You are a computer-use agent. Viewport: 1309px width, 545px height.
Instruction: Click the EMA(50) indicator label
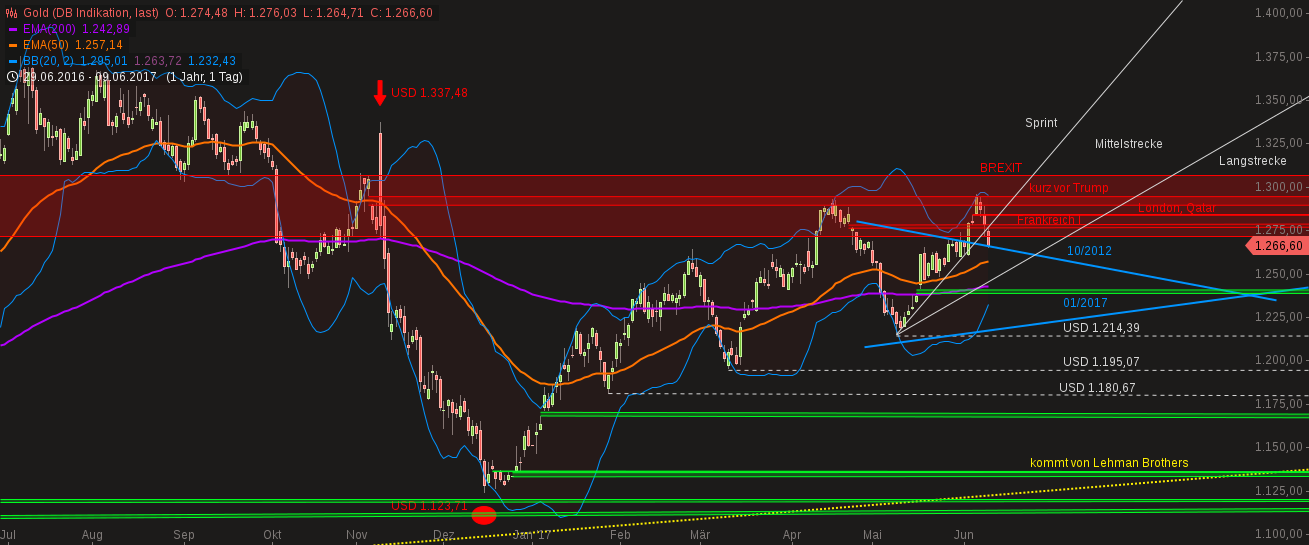click(45, 45)
